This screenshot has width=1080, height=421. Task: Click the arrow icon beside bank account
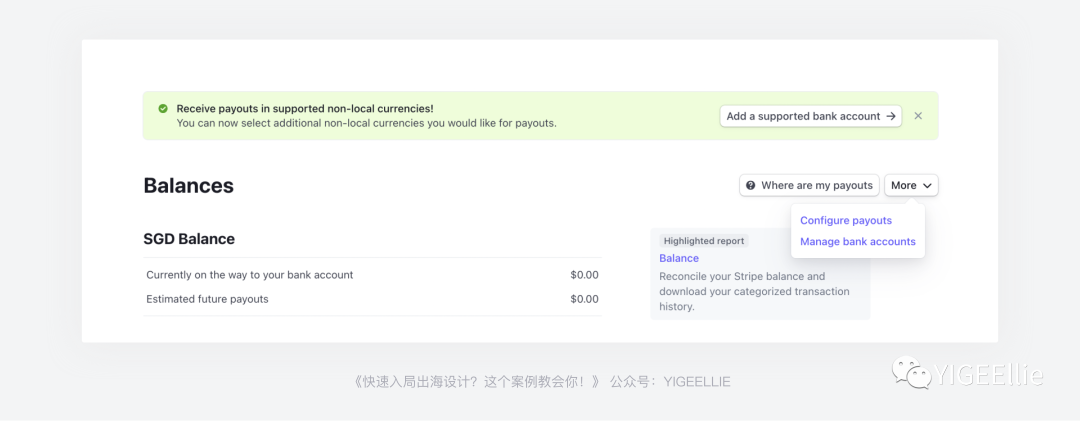click(890, 116)
